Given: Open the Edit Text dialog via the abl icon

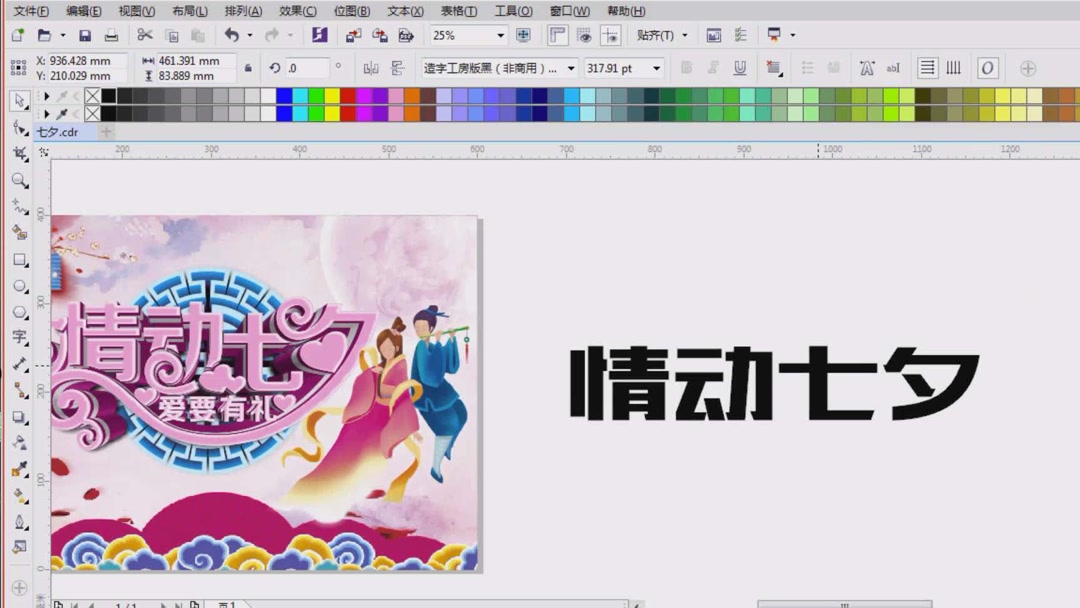Looking at the screenshot, I should [x=894, y=68].
